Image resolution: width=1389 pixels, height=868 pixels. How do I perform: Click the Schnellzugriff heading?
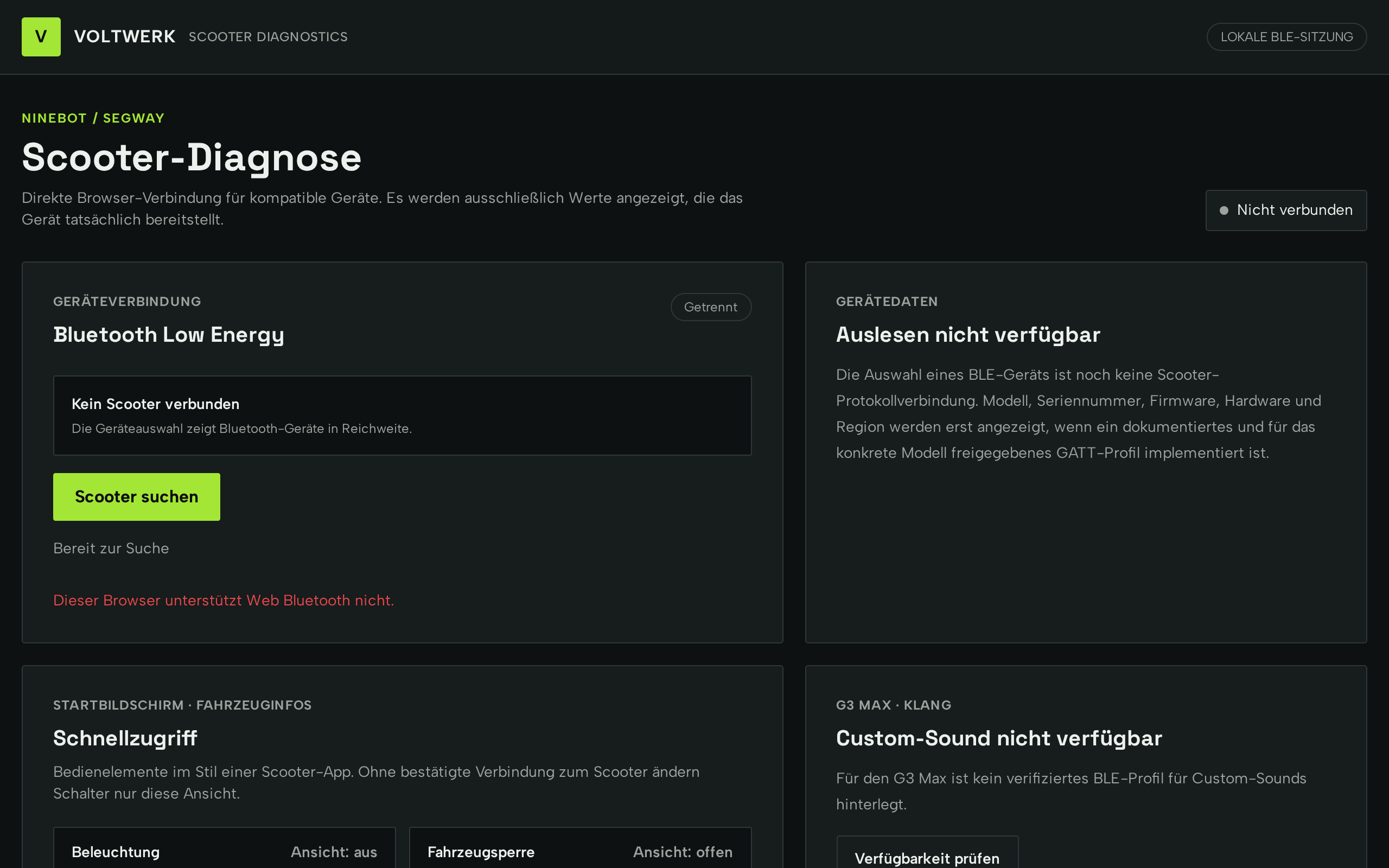pyautogui.click(x=125, y=738)
